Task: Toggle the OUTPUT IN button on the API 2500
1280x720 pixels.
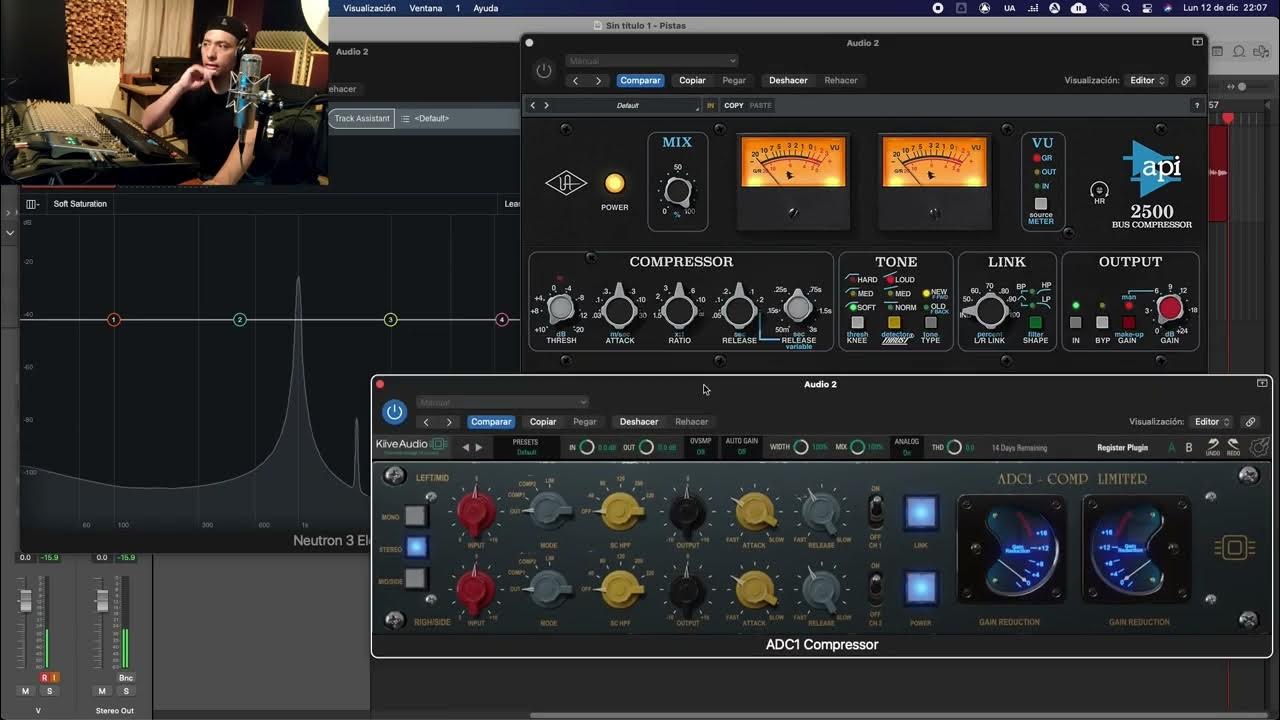Action: pyautogui.click(x=1076, y=323)
